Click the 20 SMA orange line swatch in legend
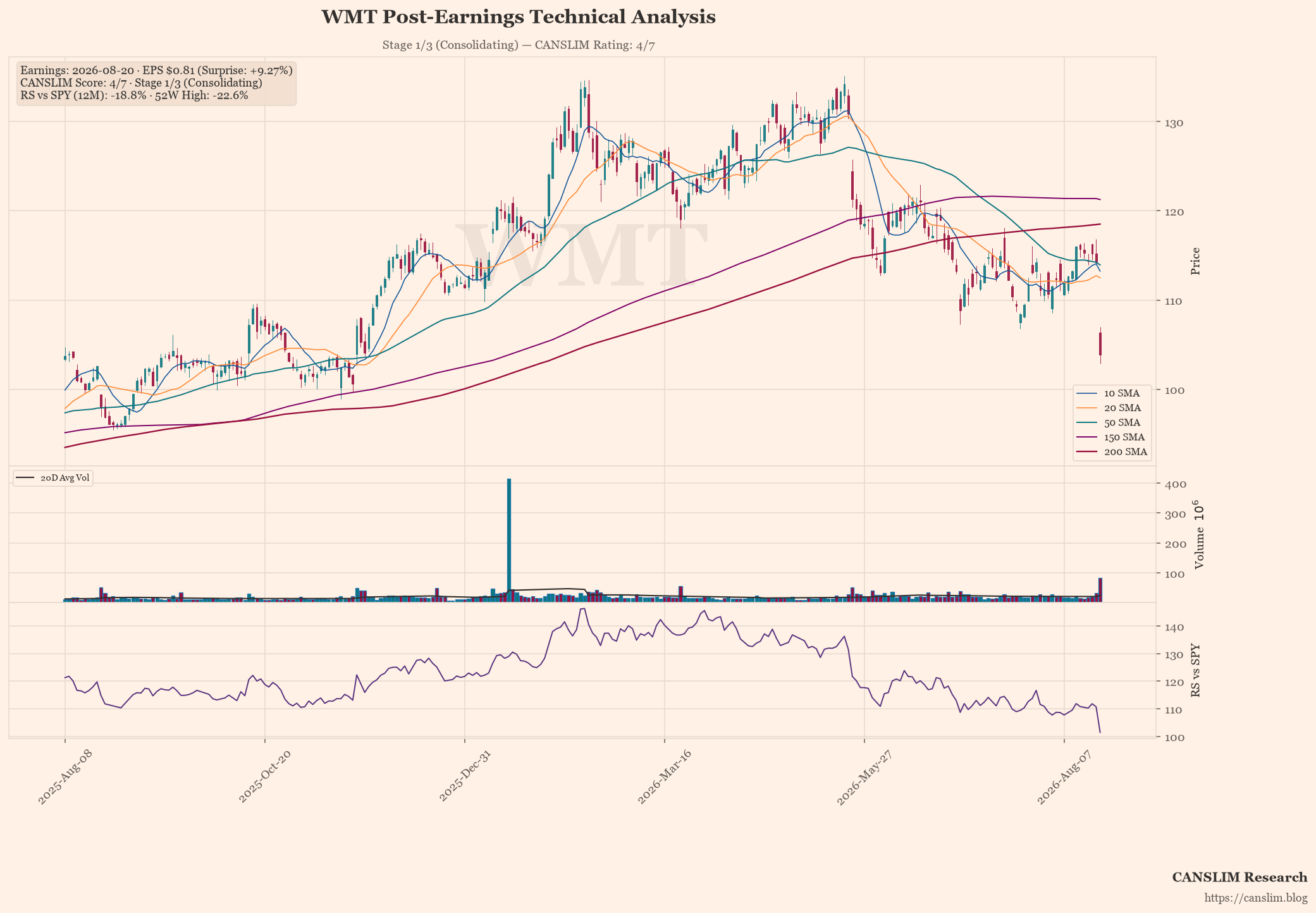 pos(1087,408)
